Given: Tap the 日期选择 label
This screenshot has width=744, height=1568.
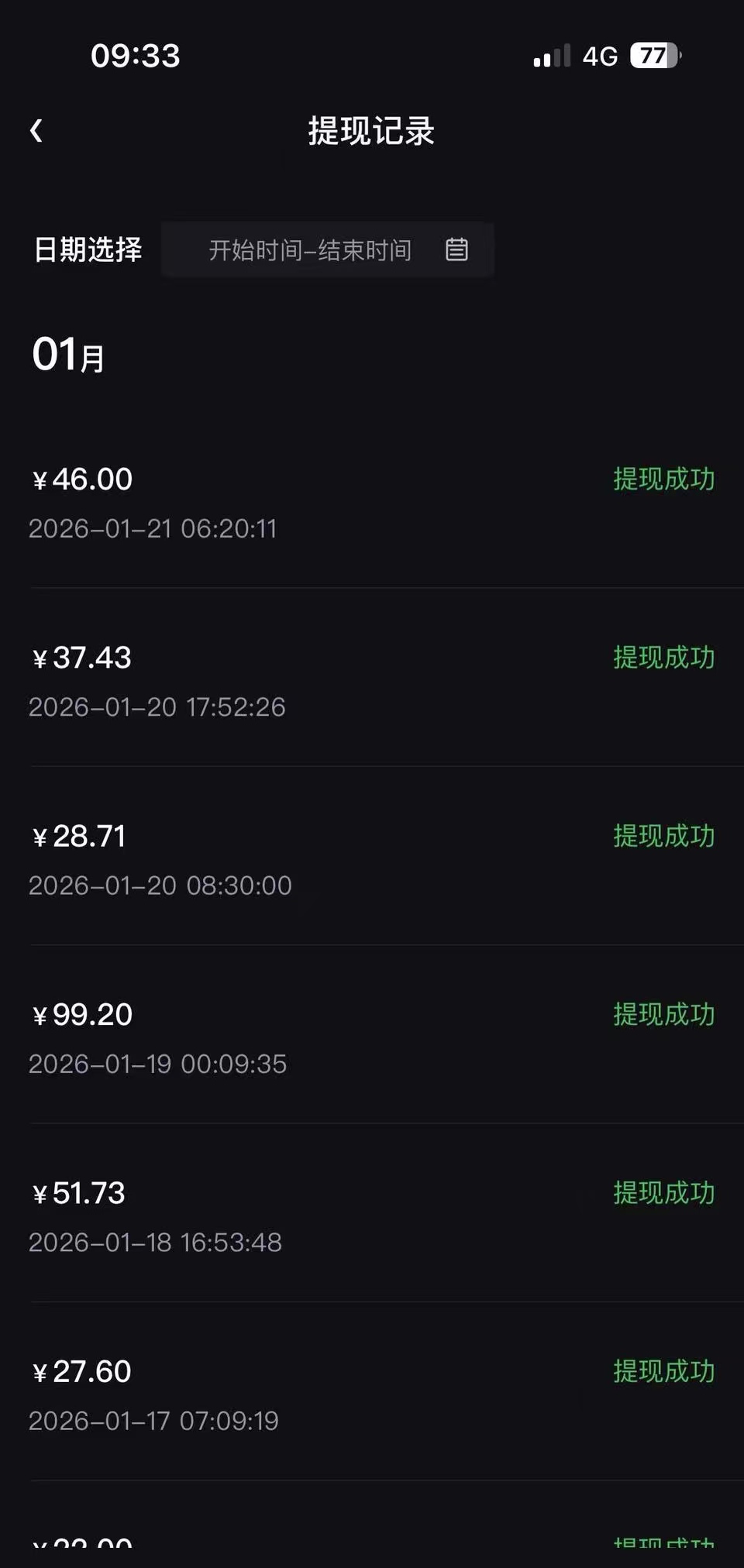Looking at the screenshot, I should [x=88, y=249].
